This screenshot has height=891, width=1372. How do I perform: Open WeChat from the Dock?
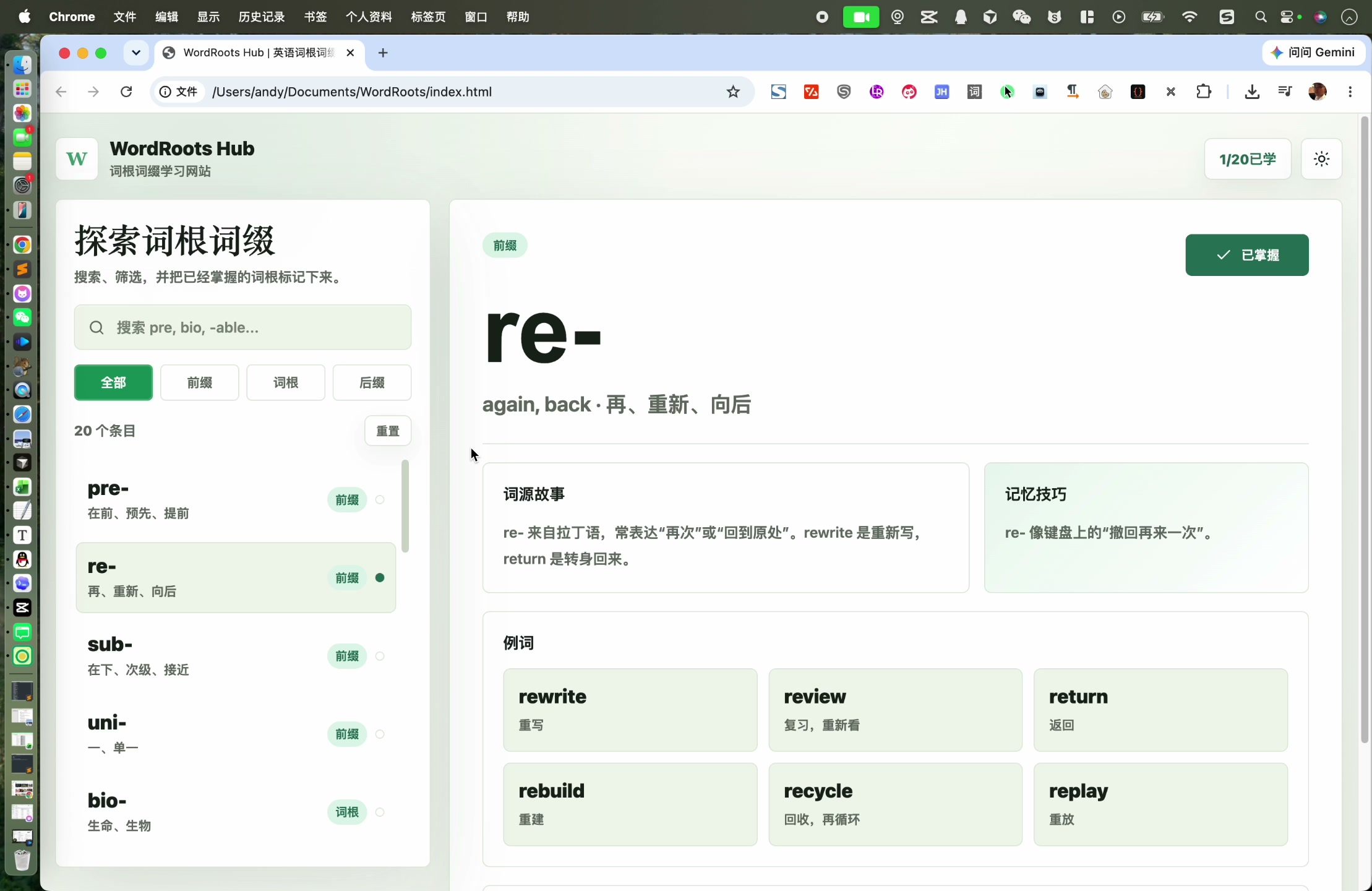pyautogui.click(x=22, y=317)
